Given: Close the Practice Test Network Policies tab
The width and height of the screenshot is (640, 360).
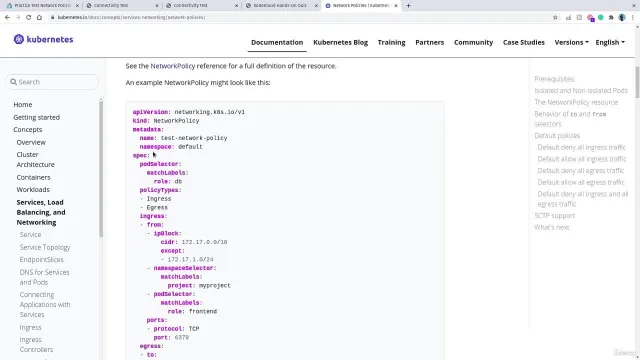Looking at the screenshot, I should point(77,6).
